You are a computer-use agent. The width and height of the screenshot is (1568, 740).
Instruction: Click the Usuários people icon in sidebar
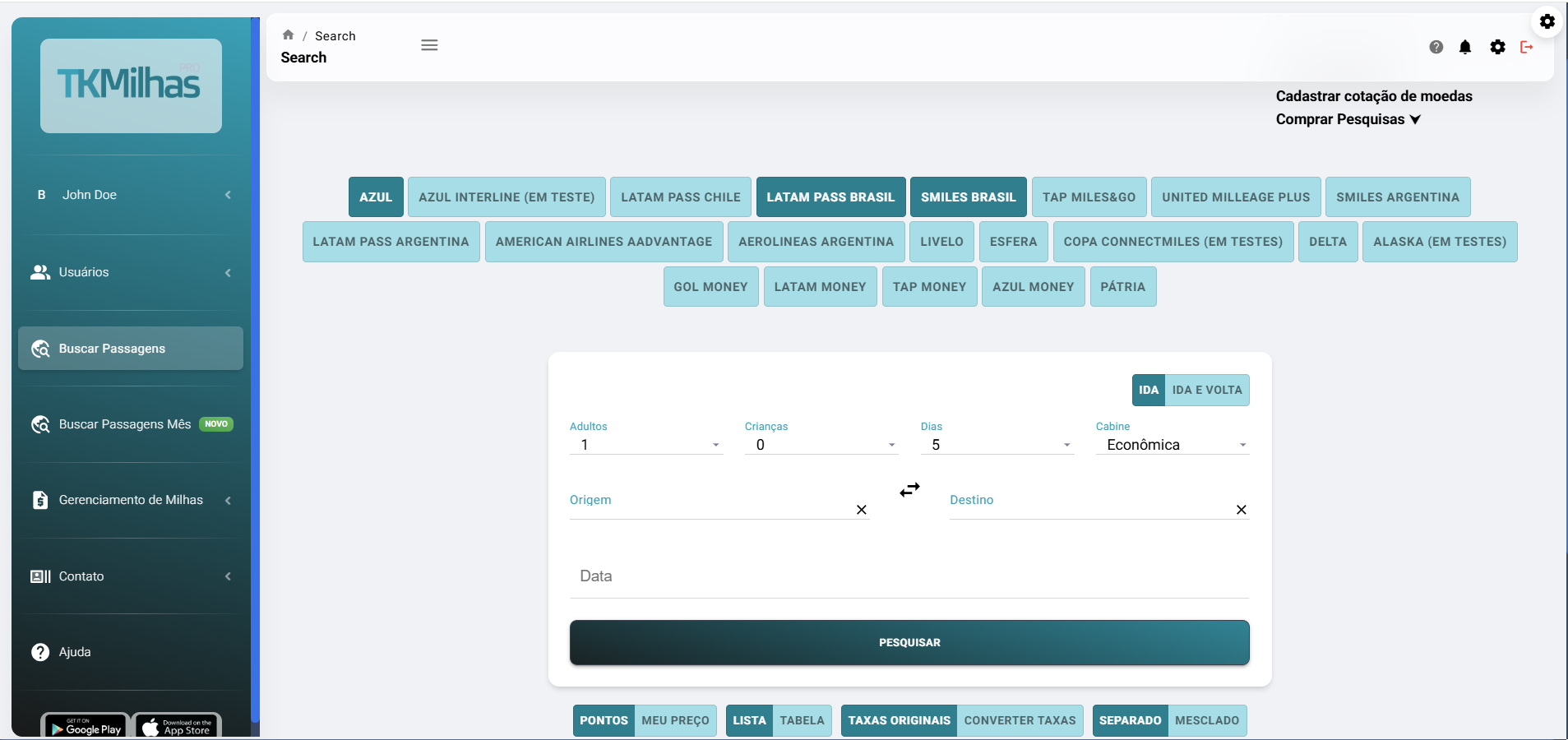(x=40, y=272)
